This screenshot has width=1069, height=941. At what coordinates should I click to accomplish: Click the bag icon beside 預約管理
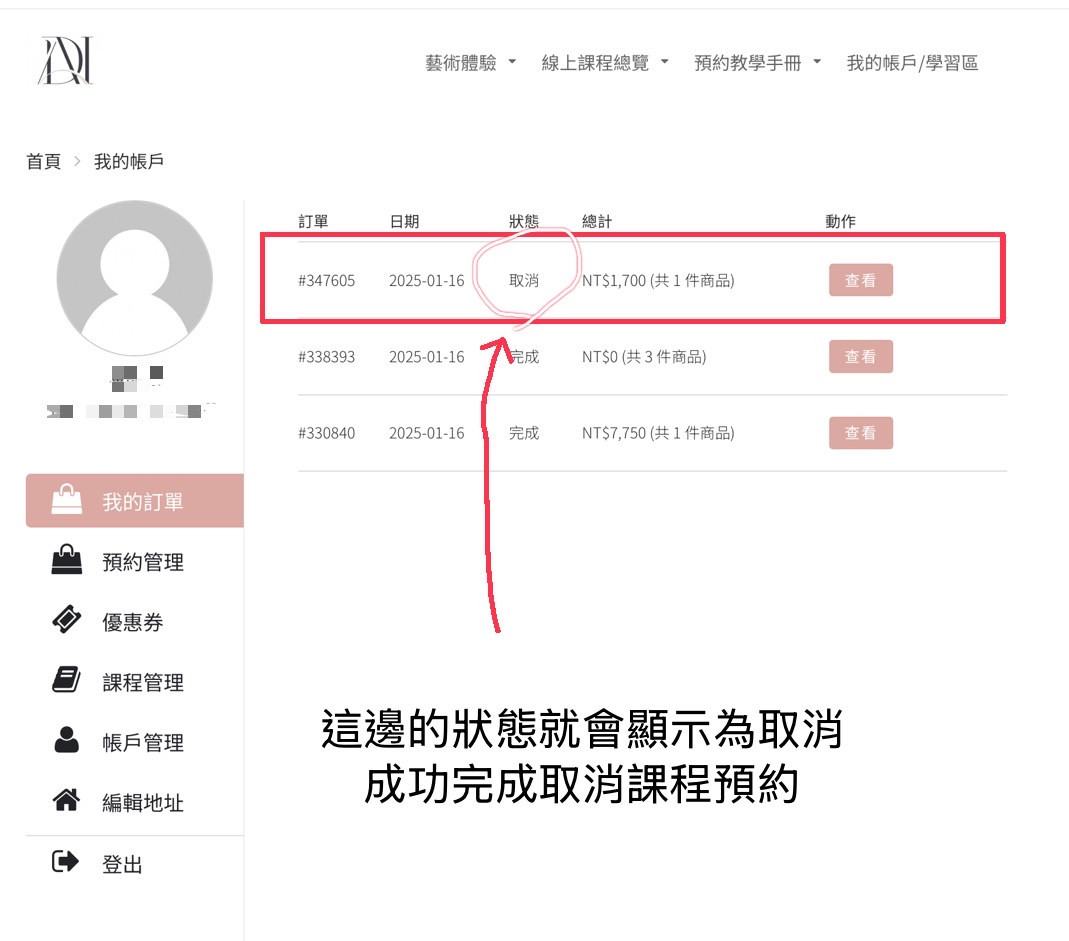tap(66, 561)
